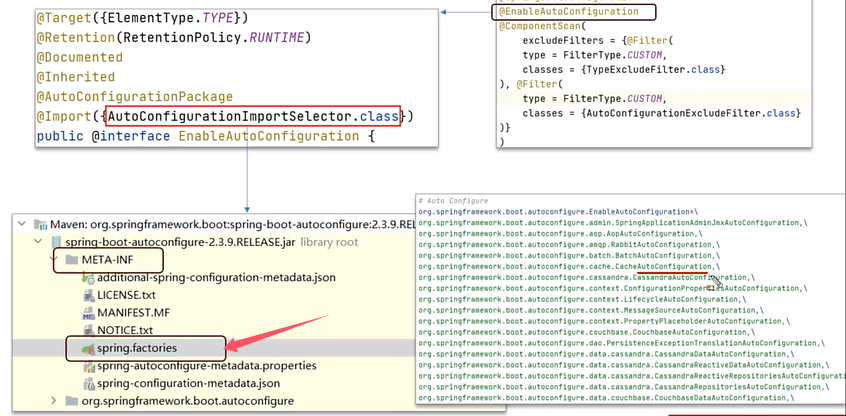Screen dimensions: 846x416
Task: Click the MANIFEST.MF file icon
Action: [88, 313]
